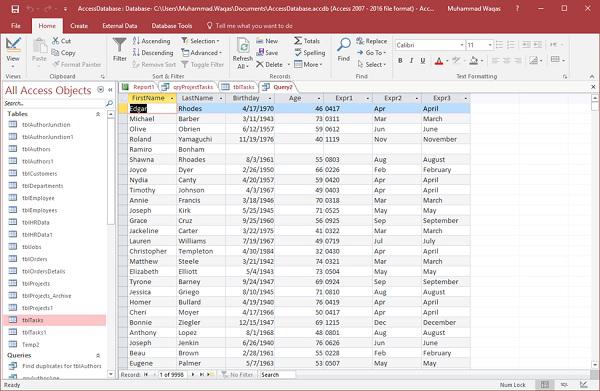Check Spelling in the records
The image size is (600, 391).
310,53
